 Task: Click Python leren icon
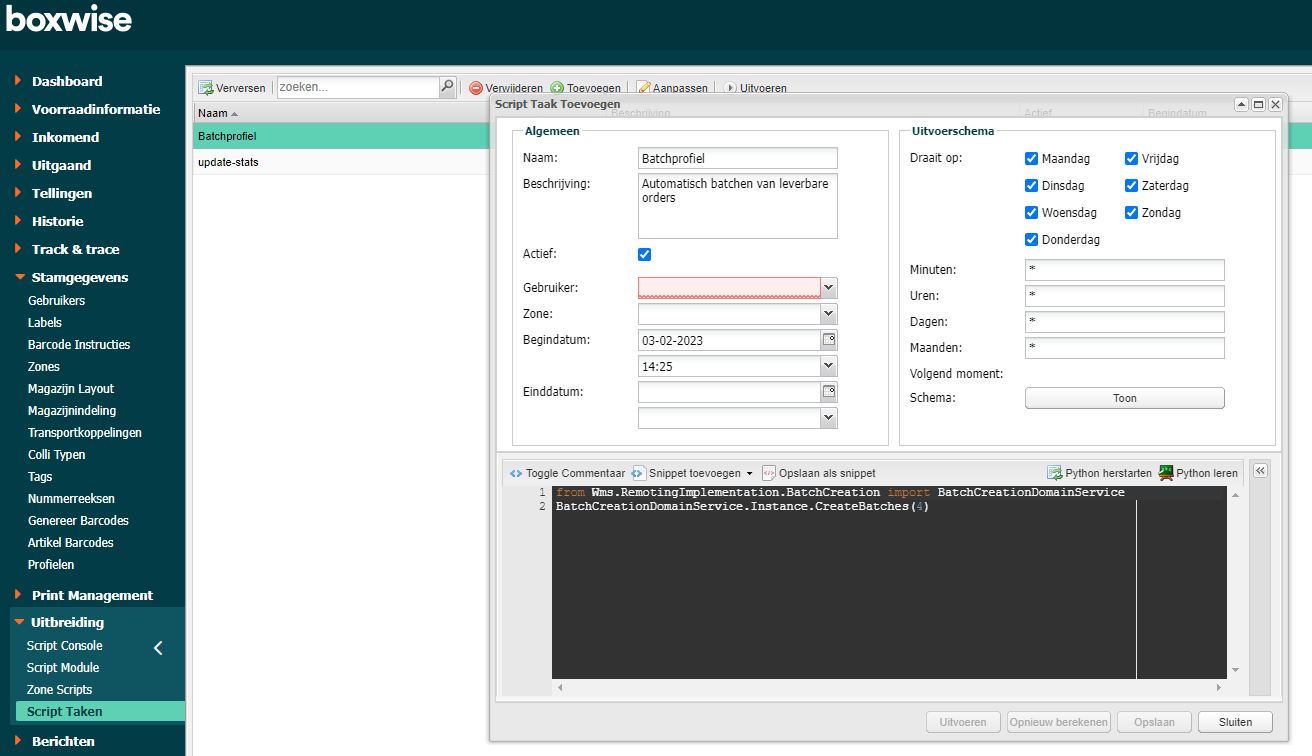[1166, 473]
